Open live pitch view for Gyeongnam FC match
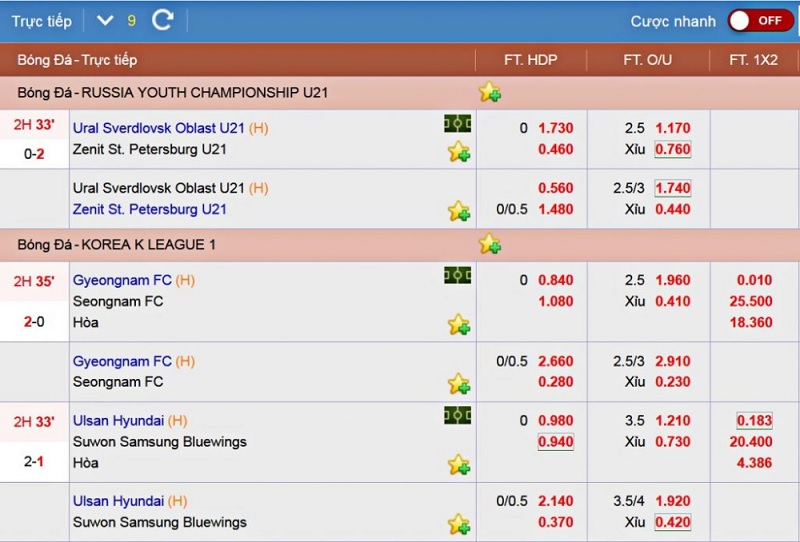800x542 pixels. (457, 276)
